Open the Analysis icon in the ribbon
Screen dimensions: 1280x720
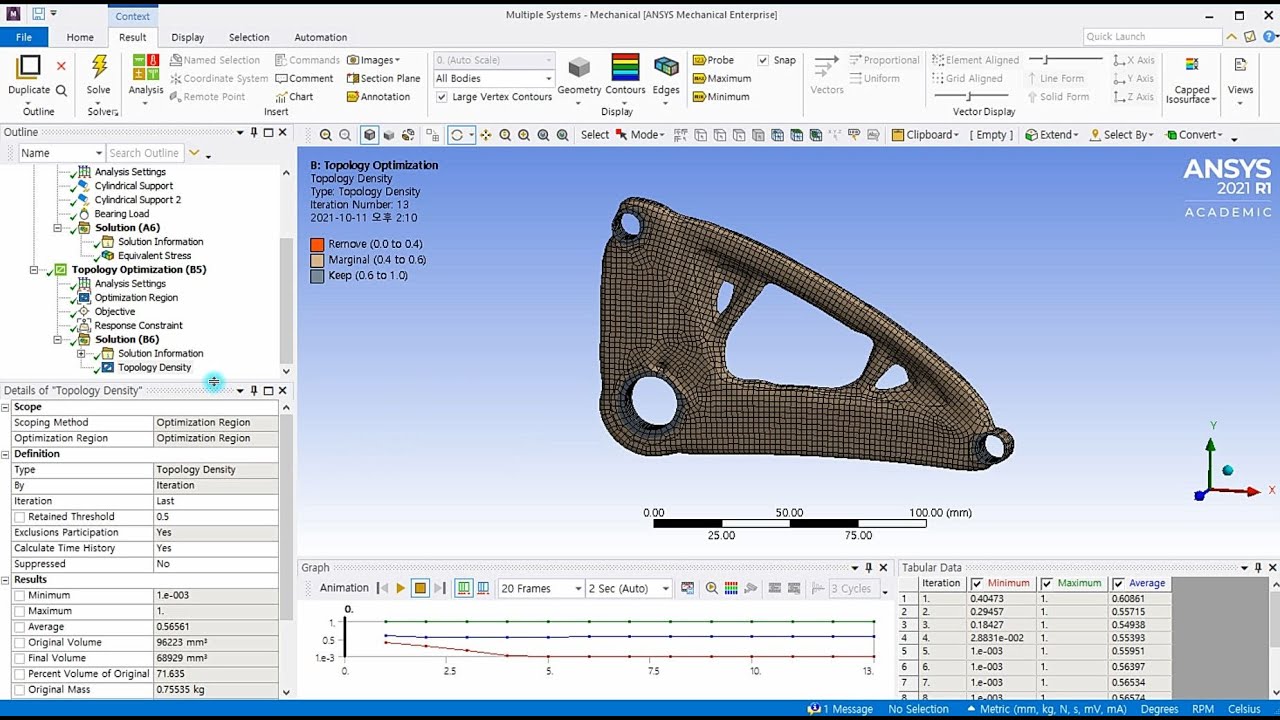146,67
